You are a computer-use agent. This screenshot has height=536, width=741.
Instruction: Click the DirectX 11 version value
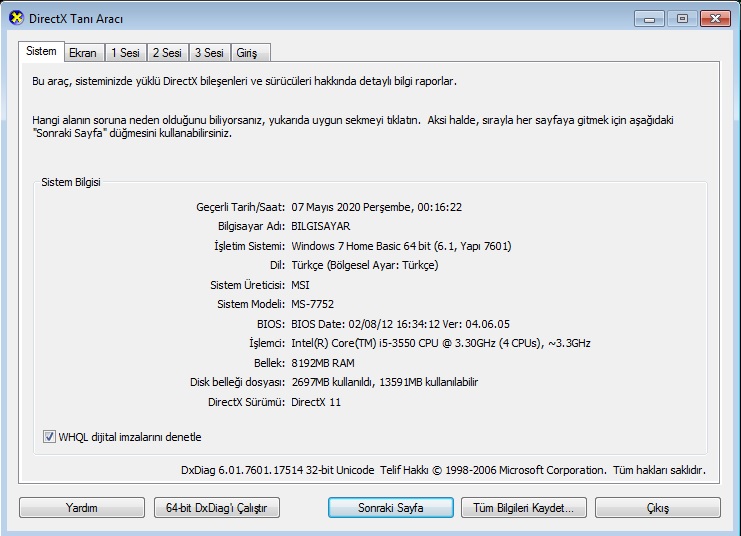pos(316,402)
